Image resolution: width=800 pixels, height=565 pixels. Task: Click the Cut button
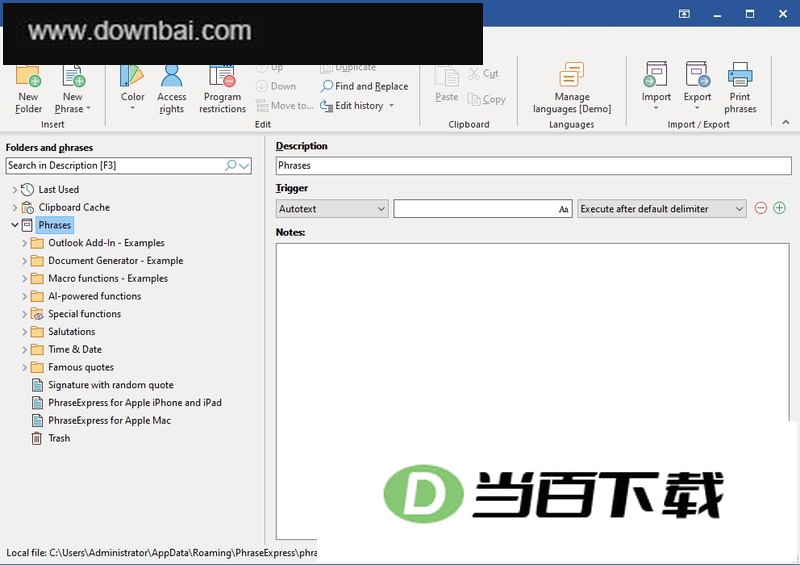pyautogui.click(x=484, y=73)
